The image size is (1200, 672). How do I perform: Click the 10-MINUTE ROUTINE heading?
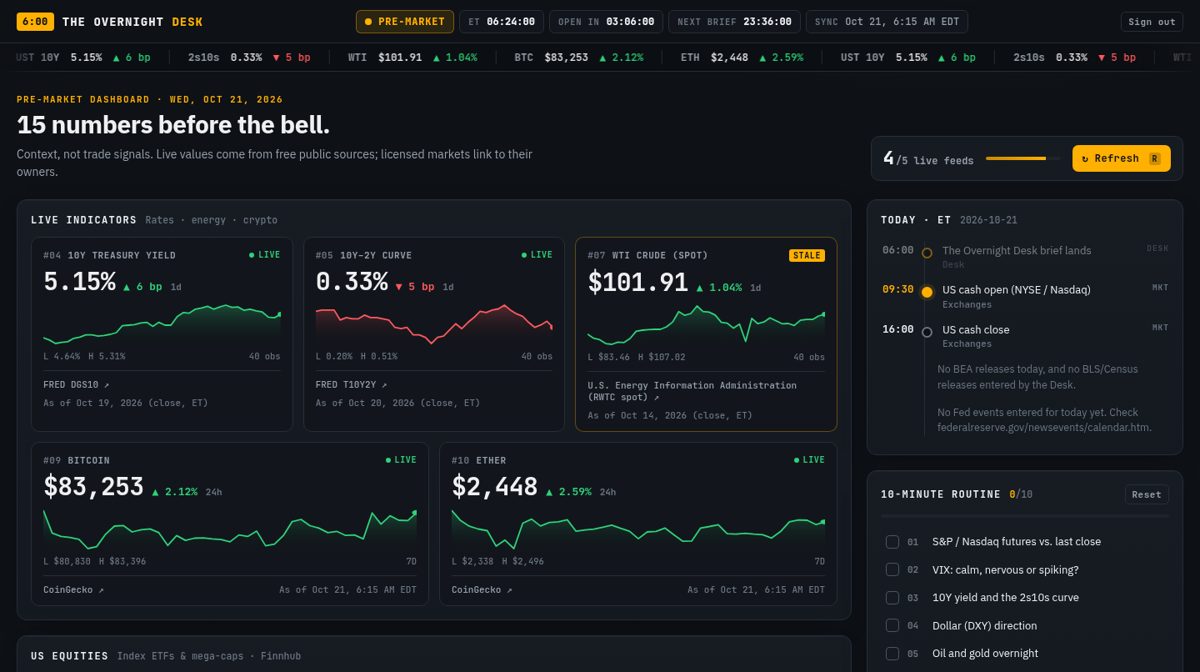[941, 494]
